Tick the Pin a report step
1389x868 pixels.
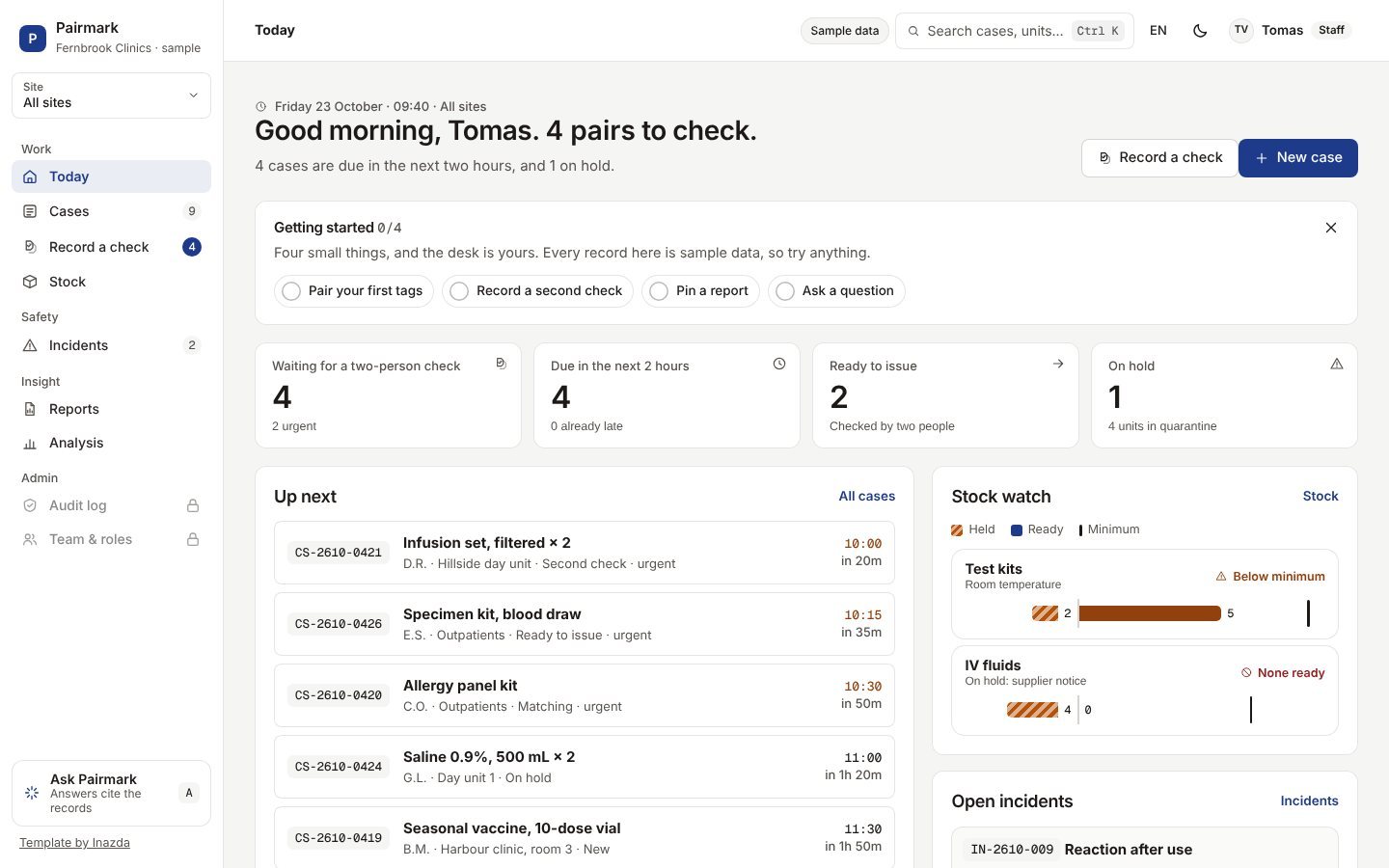pos(700,291)
